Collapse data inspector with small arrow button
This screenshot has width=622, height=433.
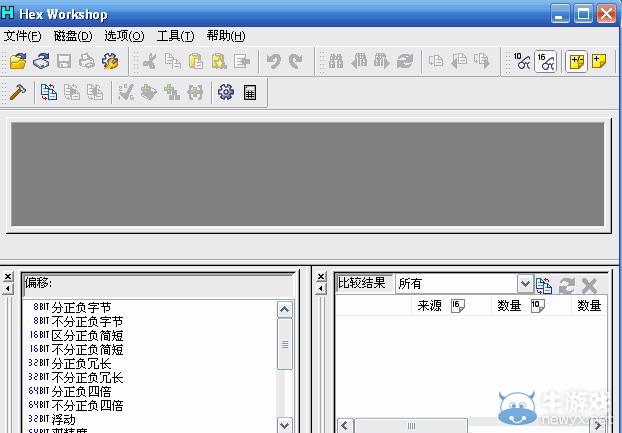coord(8,289)
